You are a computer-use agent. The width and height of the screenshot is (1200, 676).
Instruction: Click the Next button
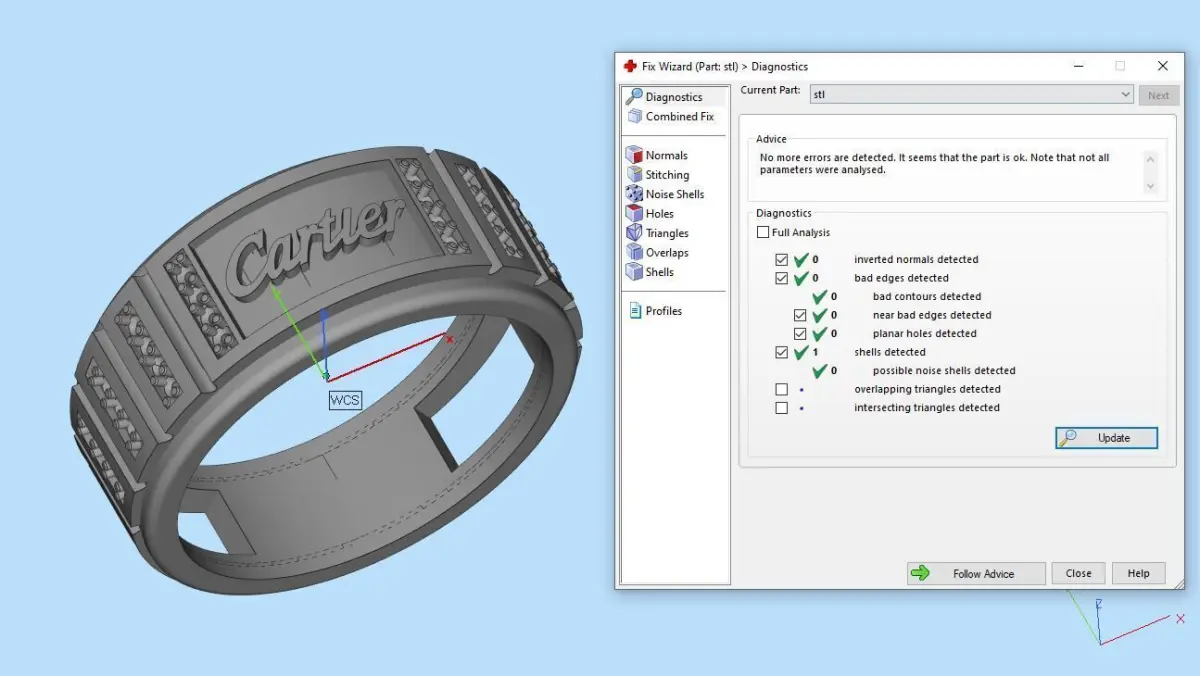1158,95
